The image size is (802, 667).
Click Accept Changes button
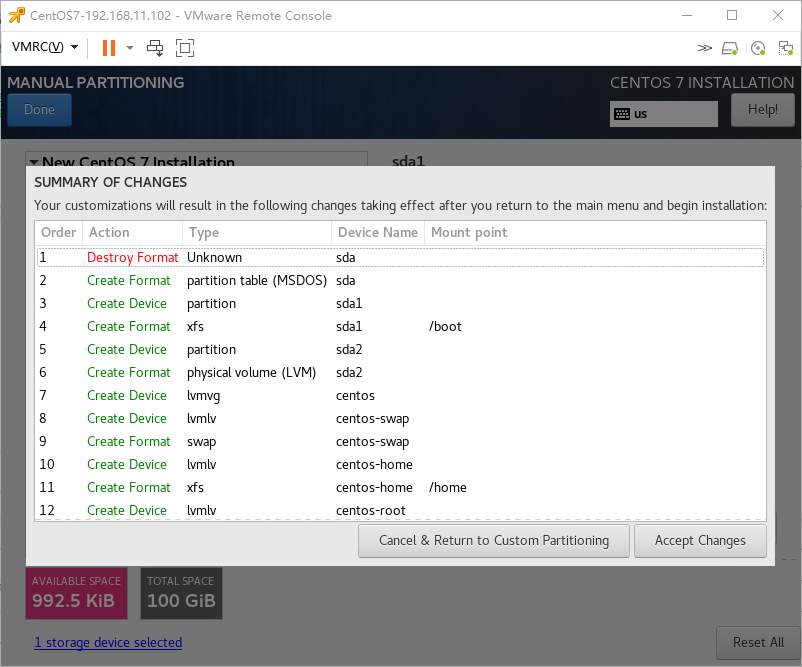pos(700,541)
